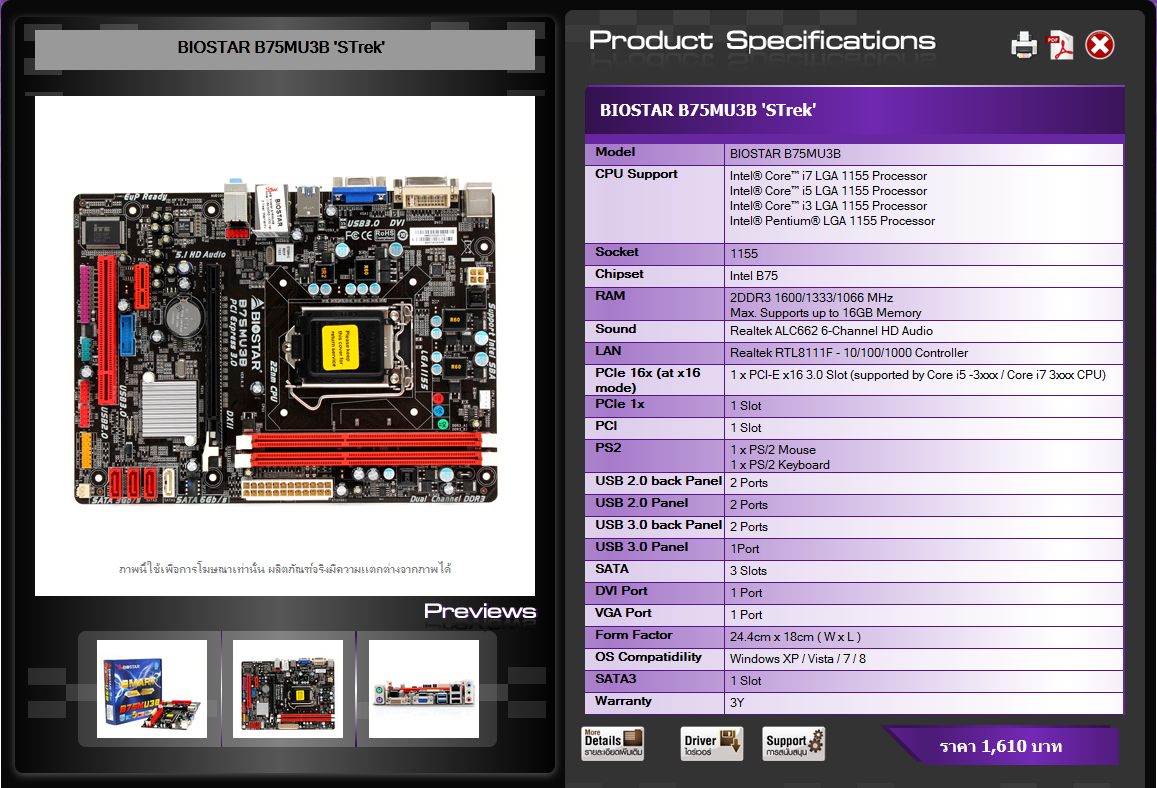1157x788 pixels.
Task: Click the 'USB 3.0 Panel' value '1Port'
Action: pyautogui.click(x=745, y=549)
